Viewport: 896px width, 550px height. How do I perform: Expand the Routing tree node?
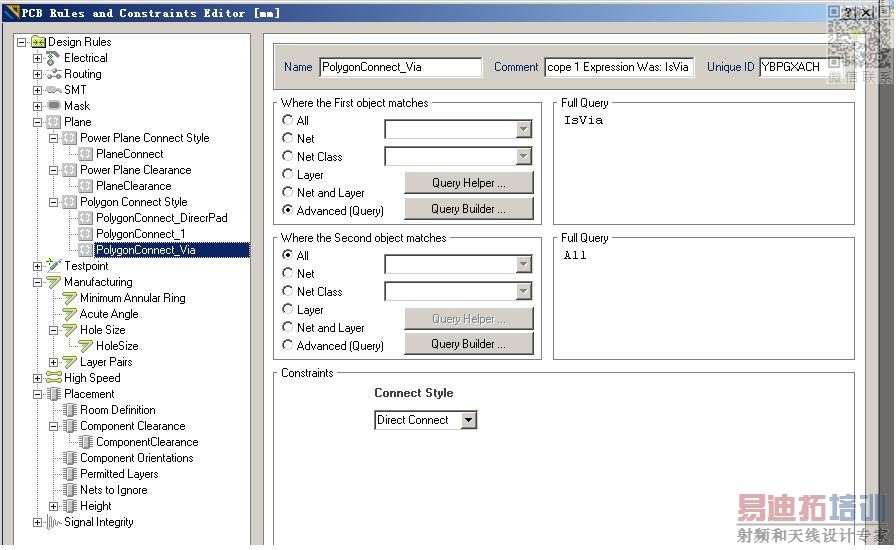point(37,74)
